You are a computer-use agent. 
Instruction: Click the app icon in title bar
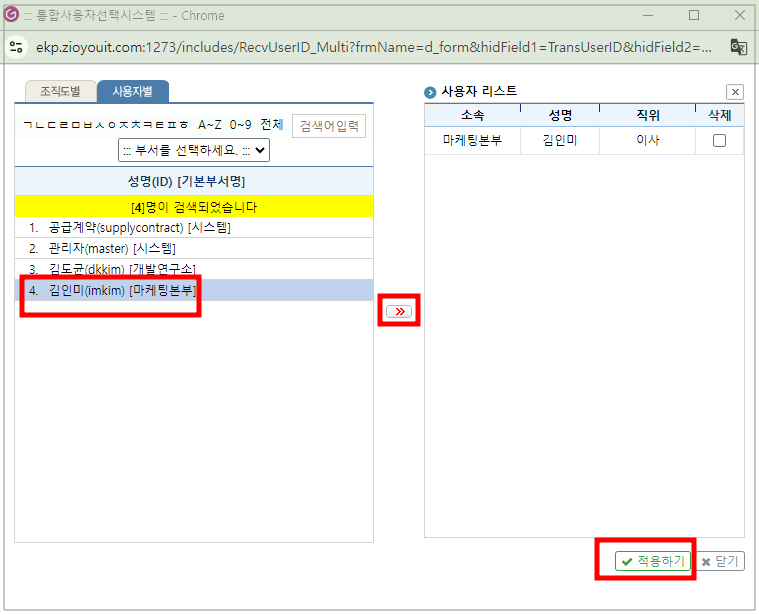[x=11, y=15]
